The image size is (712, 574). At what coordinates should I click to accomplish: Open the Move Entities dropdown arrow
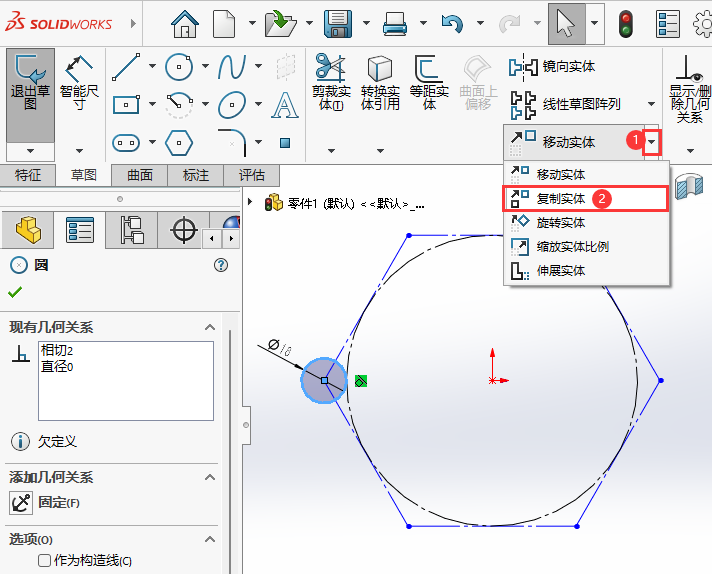click(x=652, y=142)
